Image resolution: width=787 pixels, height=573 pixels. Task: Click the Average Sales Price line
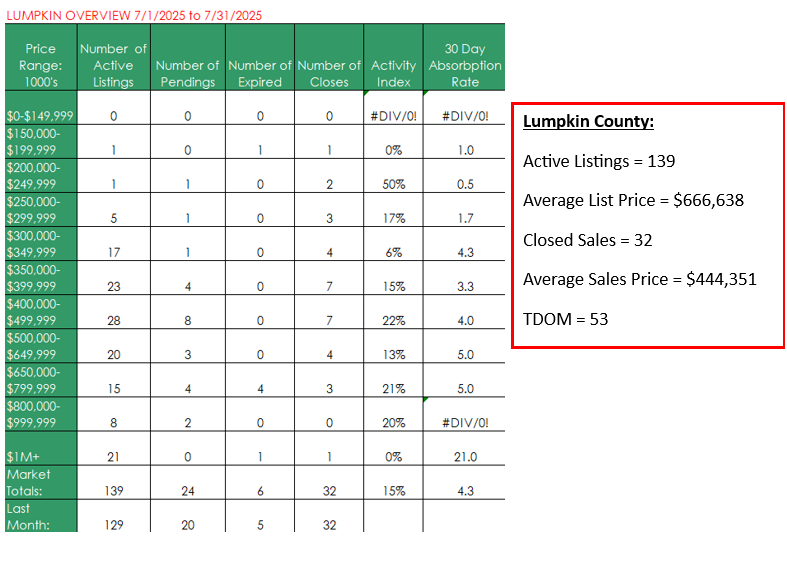click(639, 279)
